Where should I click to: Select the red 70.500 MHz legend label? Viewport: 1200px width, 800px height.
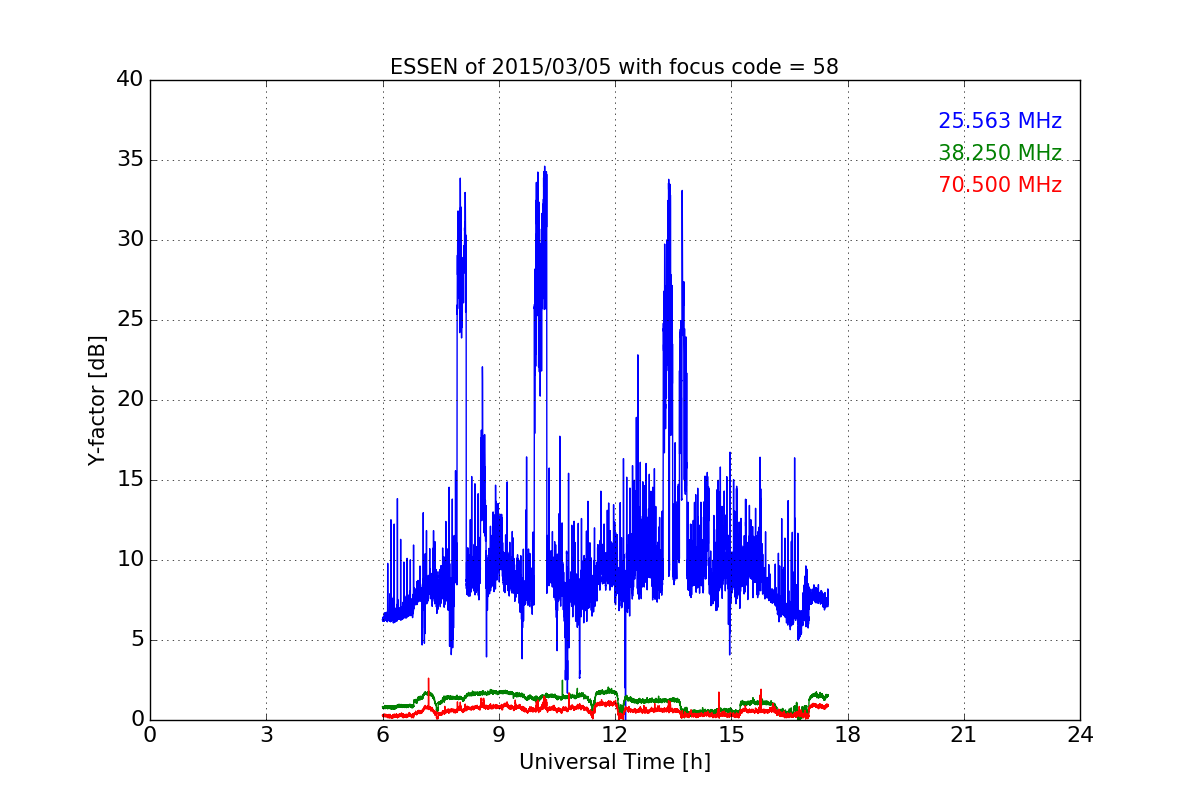[1000, 185]
